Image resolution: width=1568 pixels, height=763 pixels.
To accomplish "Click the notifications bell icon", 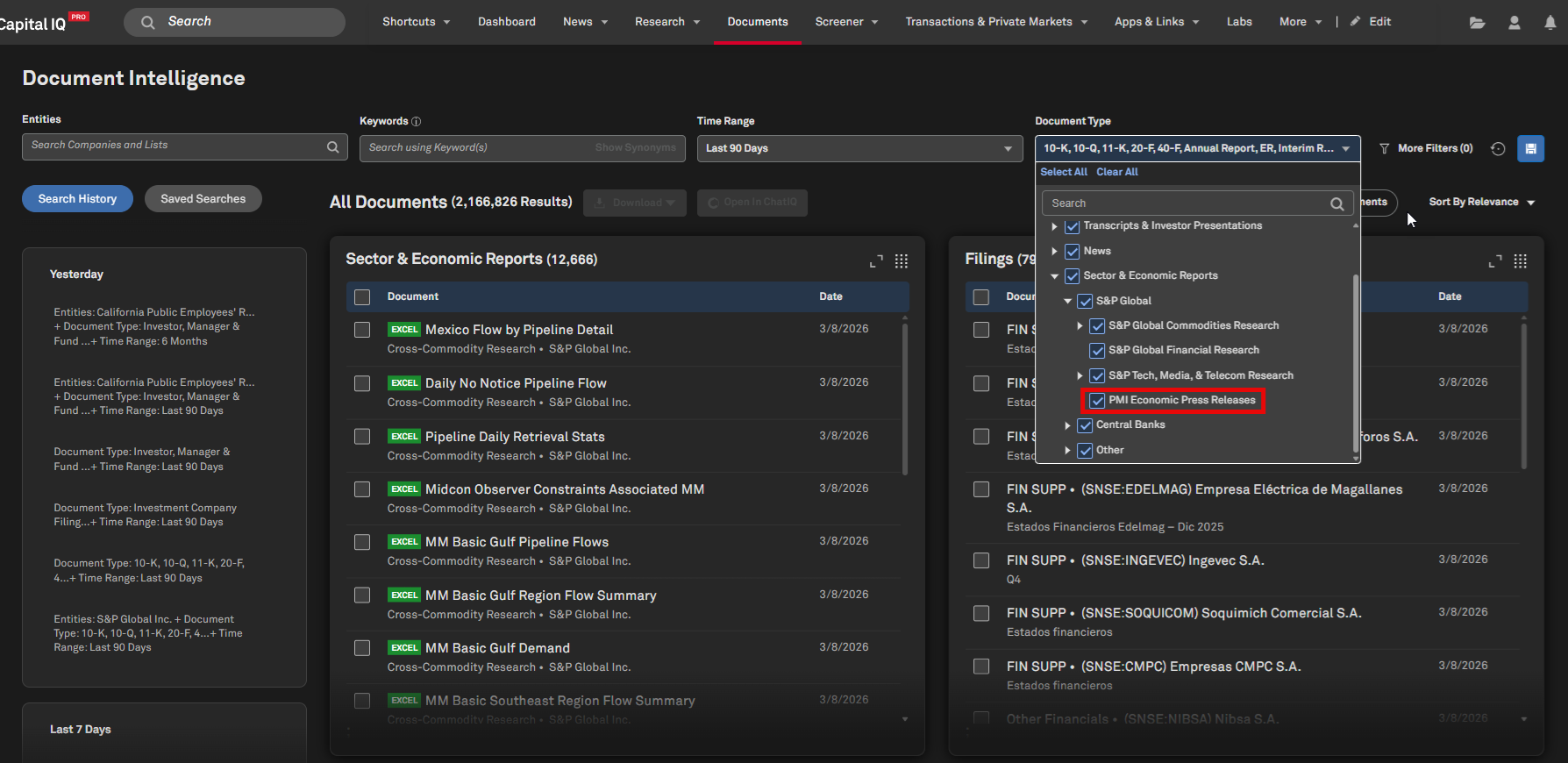I will pos(1550,23).
